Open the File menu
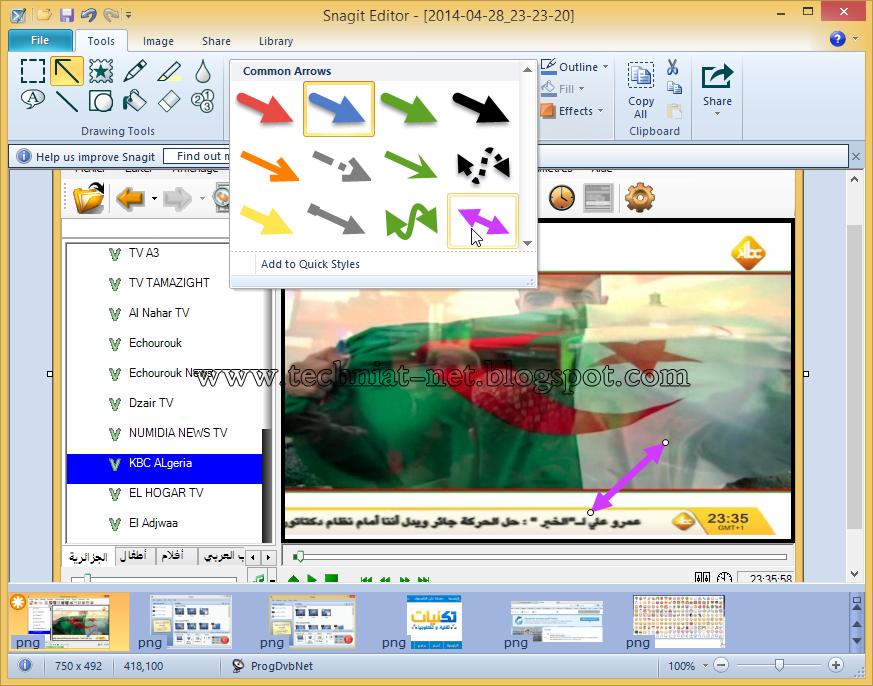The height and width of the screenshot is (686, 873). pyautogui.click(x=40, y=40)
